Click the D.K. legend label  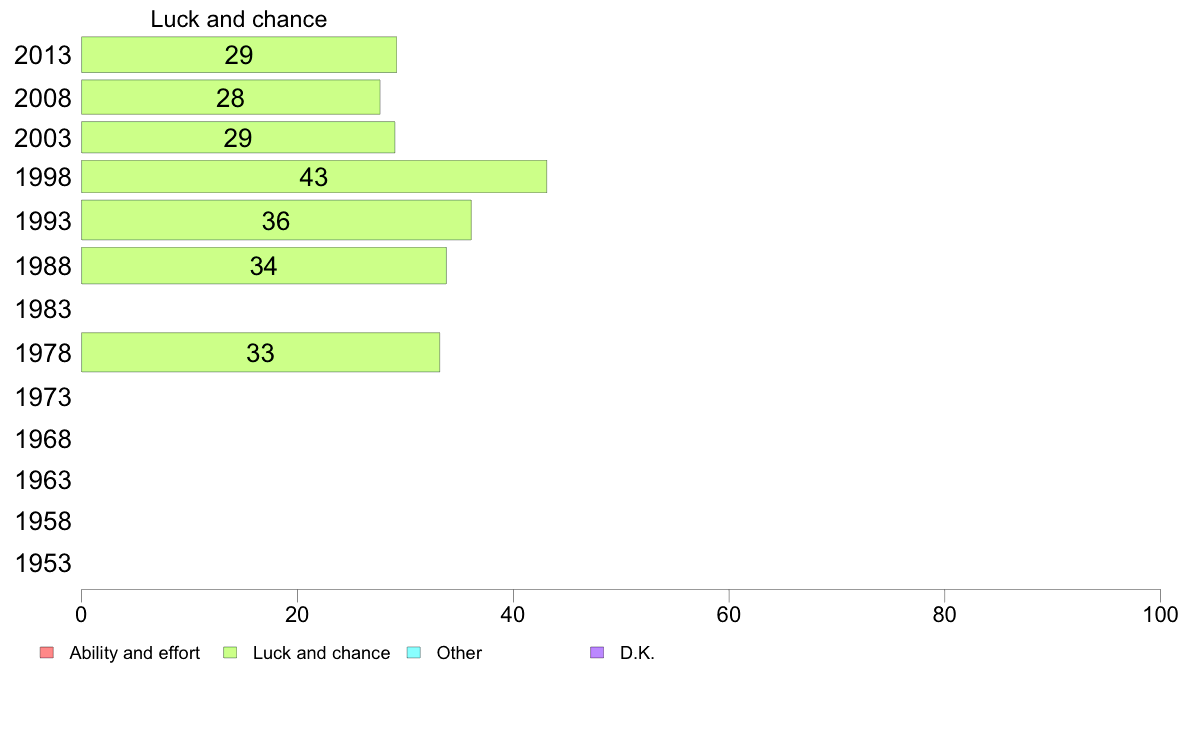(637, 653)
